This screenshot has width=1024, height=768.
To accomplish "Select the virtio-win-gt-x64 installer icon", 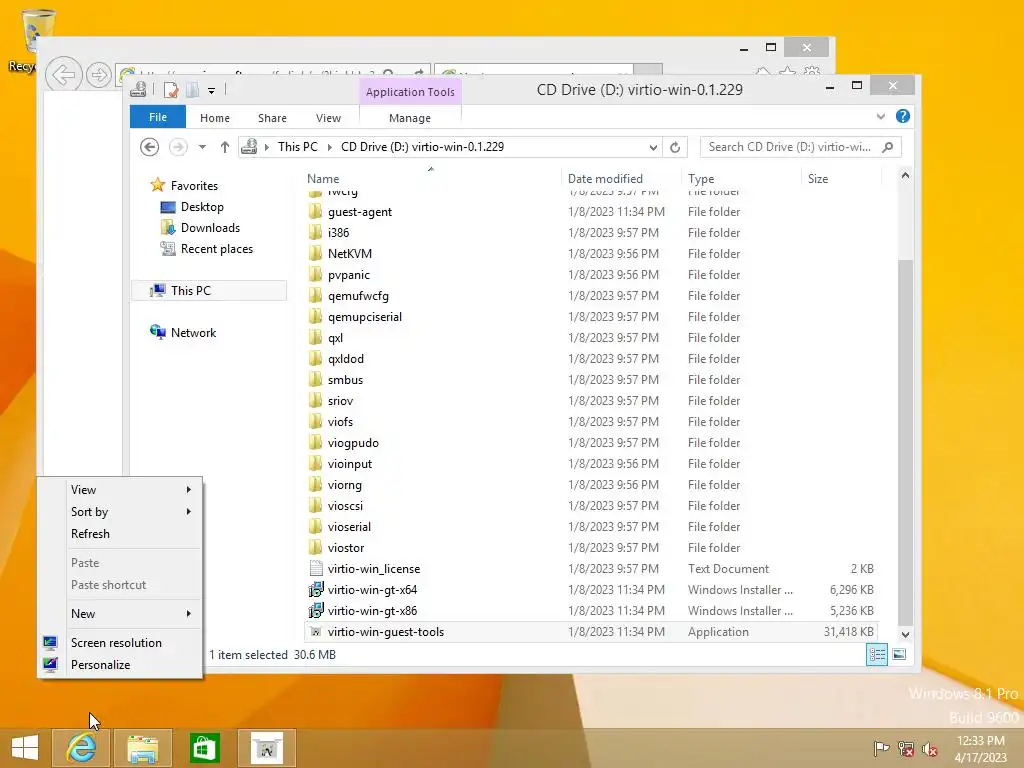I will point(315,590).
